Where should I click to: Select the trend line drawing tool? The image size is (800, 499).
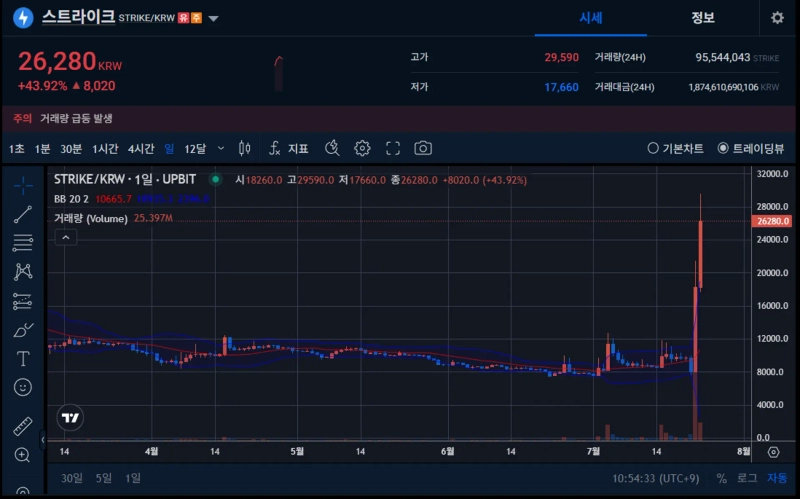point(23,214)
